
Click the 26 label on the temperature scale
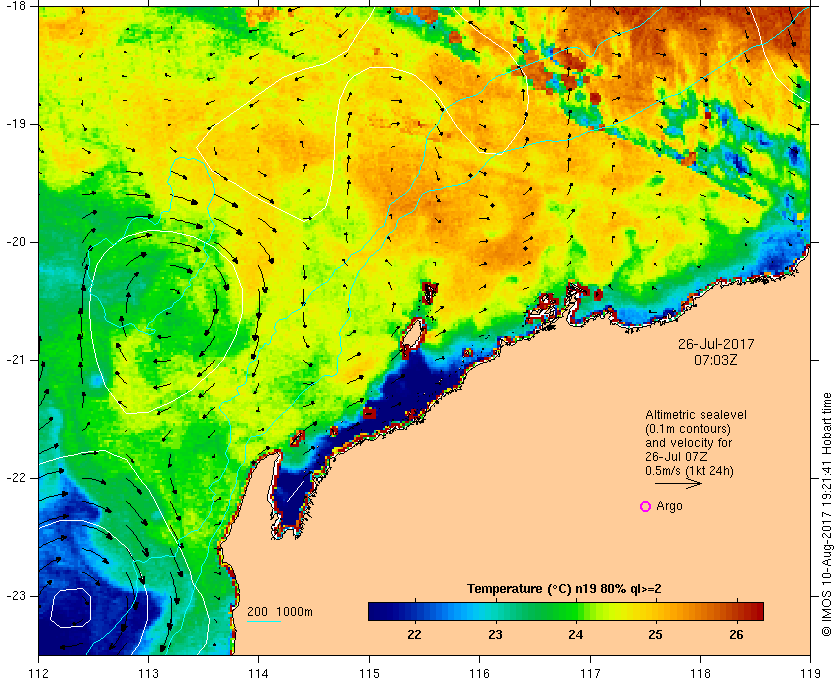tap(737, 635)
